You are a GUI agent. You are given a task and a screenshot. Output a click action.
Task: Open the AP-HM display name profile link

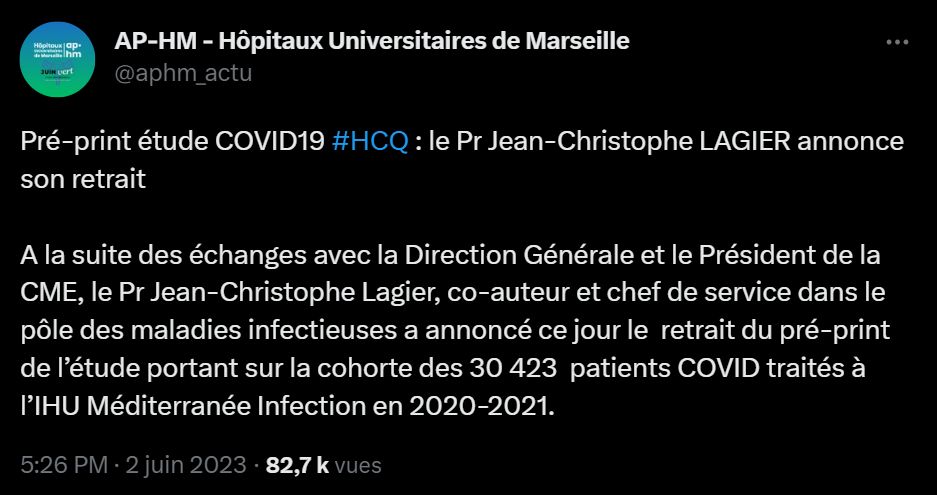[372, 42]
